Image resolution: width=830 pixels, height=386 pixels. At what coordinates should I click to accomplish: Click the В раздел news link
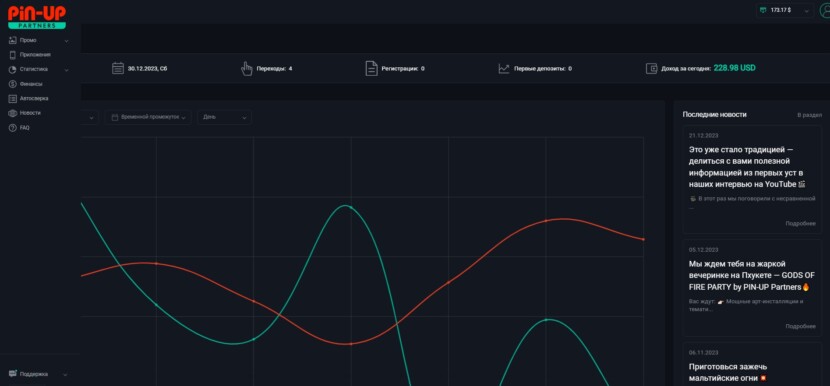[810, 115]
